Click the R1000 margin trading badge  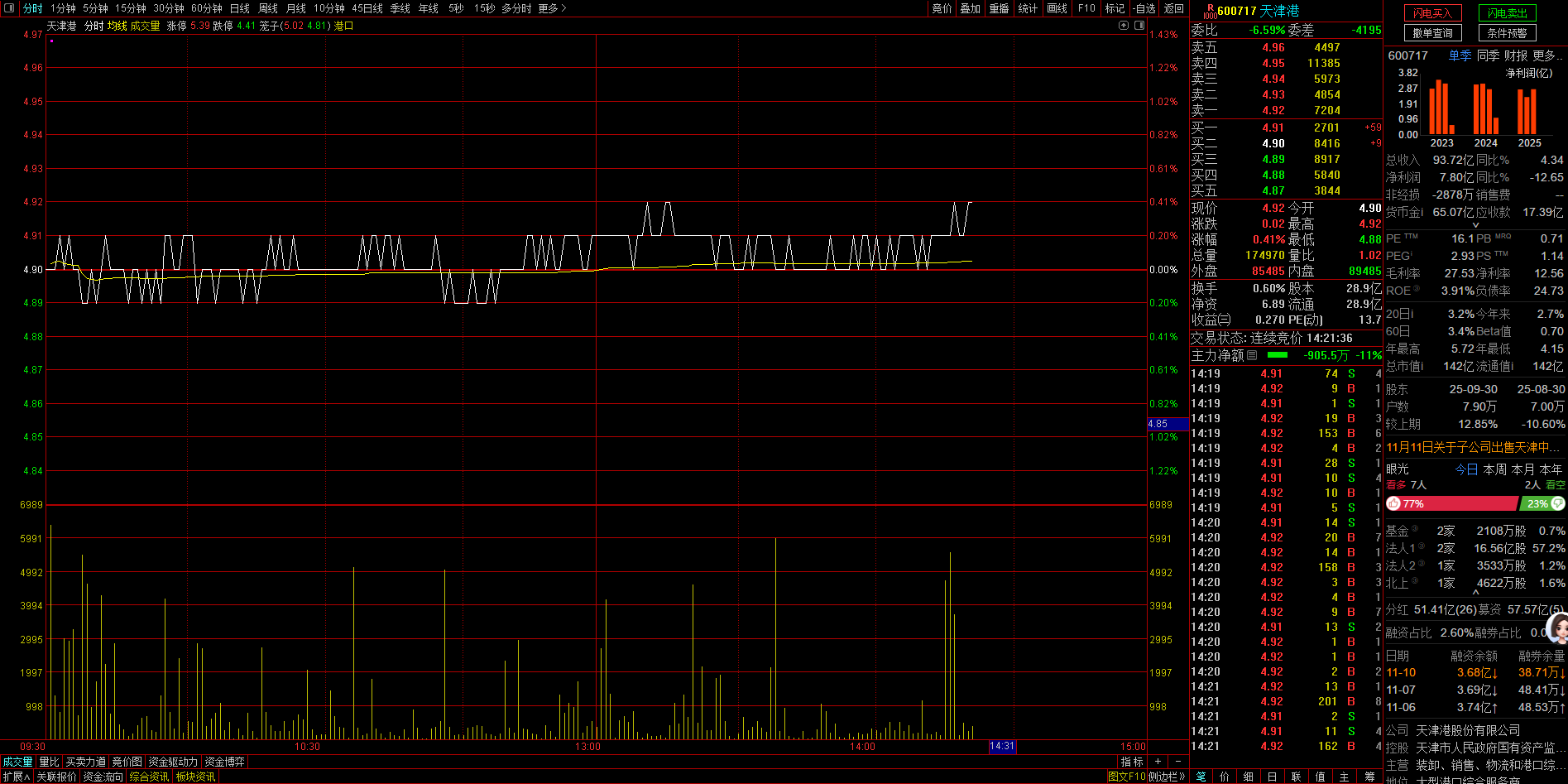pos(1210,11)
